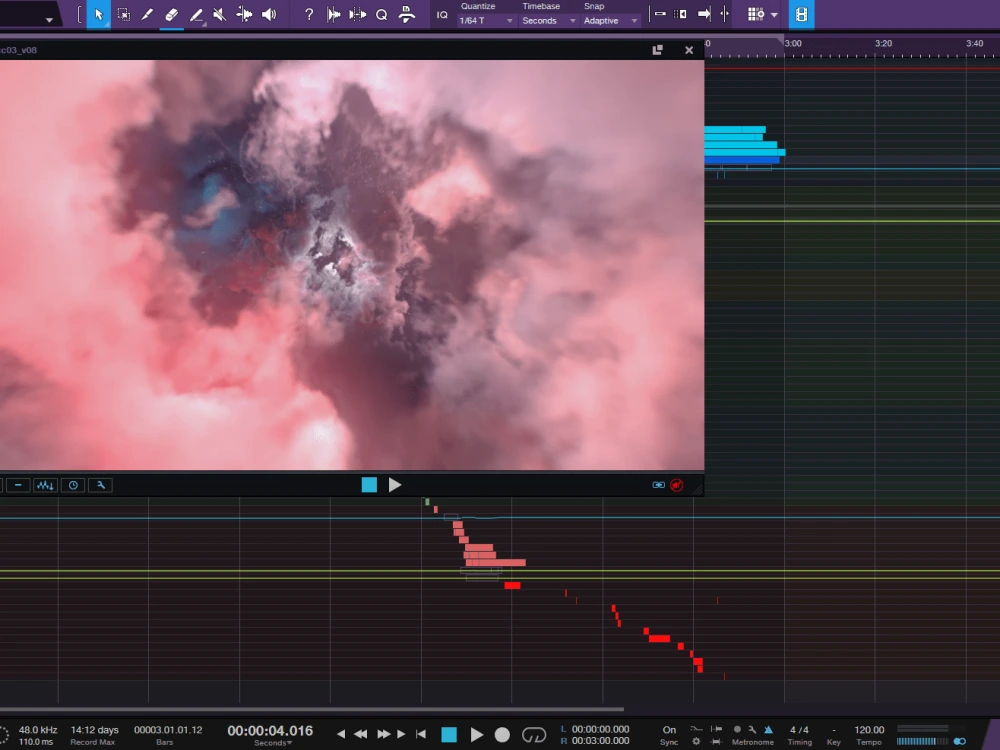Play the video in the player

(395, 485)
